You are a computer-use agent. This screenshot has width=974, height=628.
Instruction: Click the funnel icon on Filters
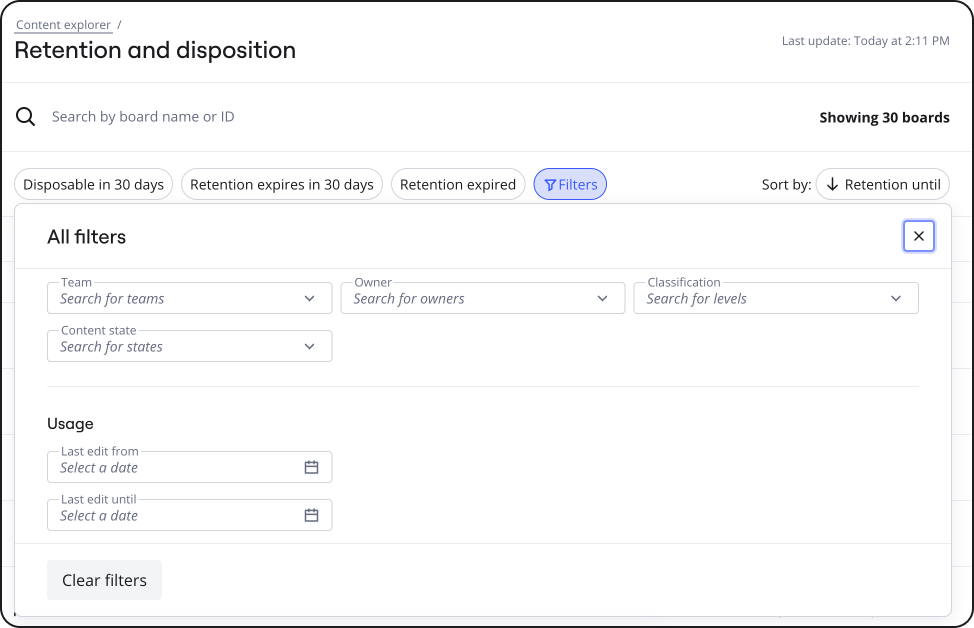coord(550,185)
